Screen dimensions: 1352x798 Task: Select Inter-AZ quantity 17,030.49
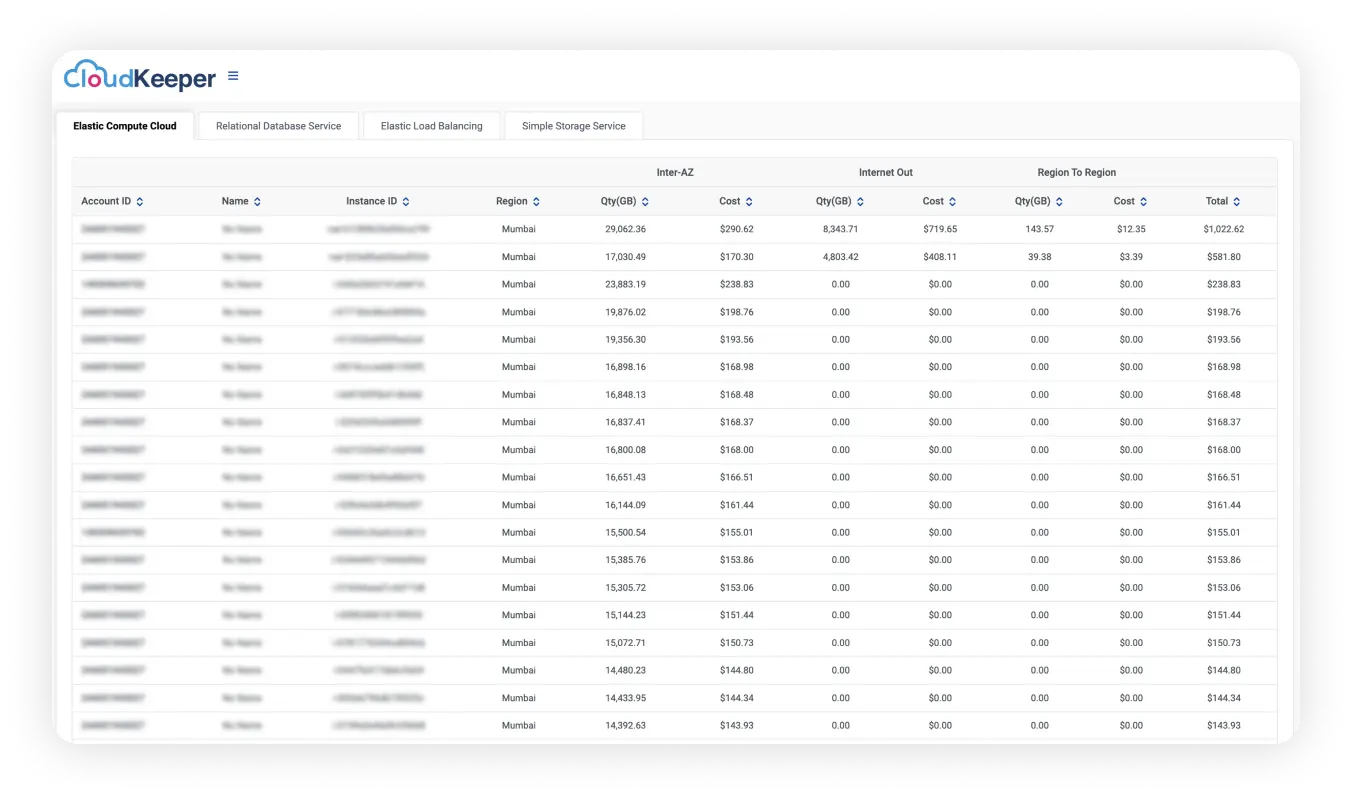[626, 257]
